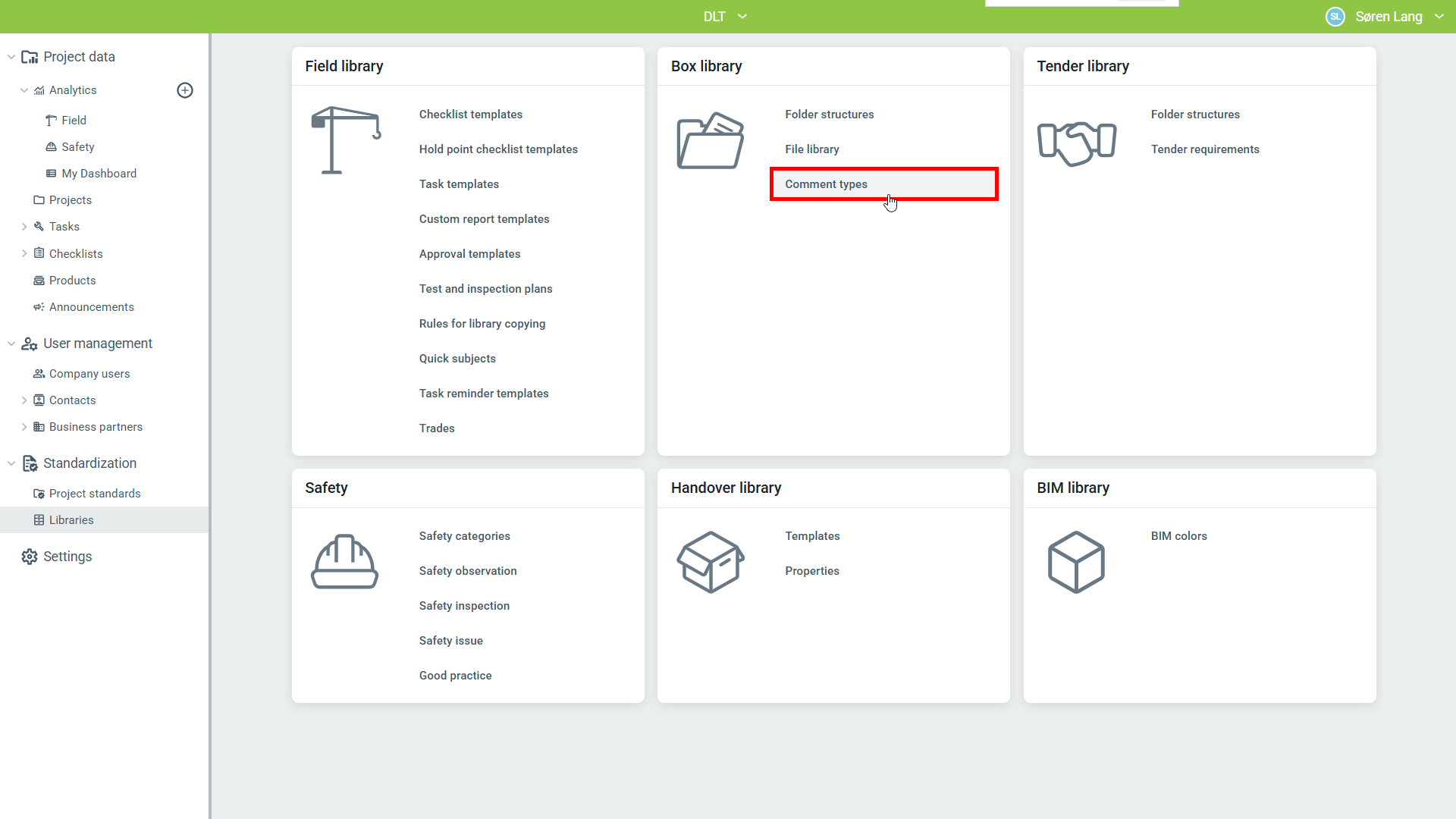The image size is (1456, 819).
Task: Click the hard hat Safety icon
Action: pos(344,562)
